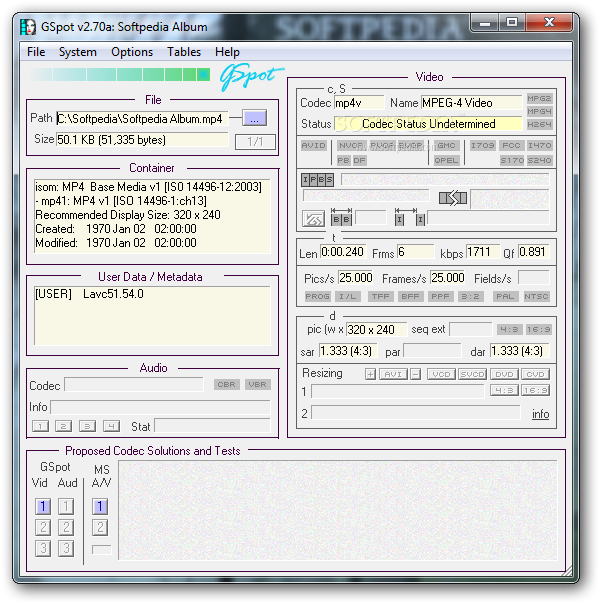Click the GSpot application icon in title bar

[x=28, y=27]
